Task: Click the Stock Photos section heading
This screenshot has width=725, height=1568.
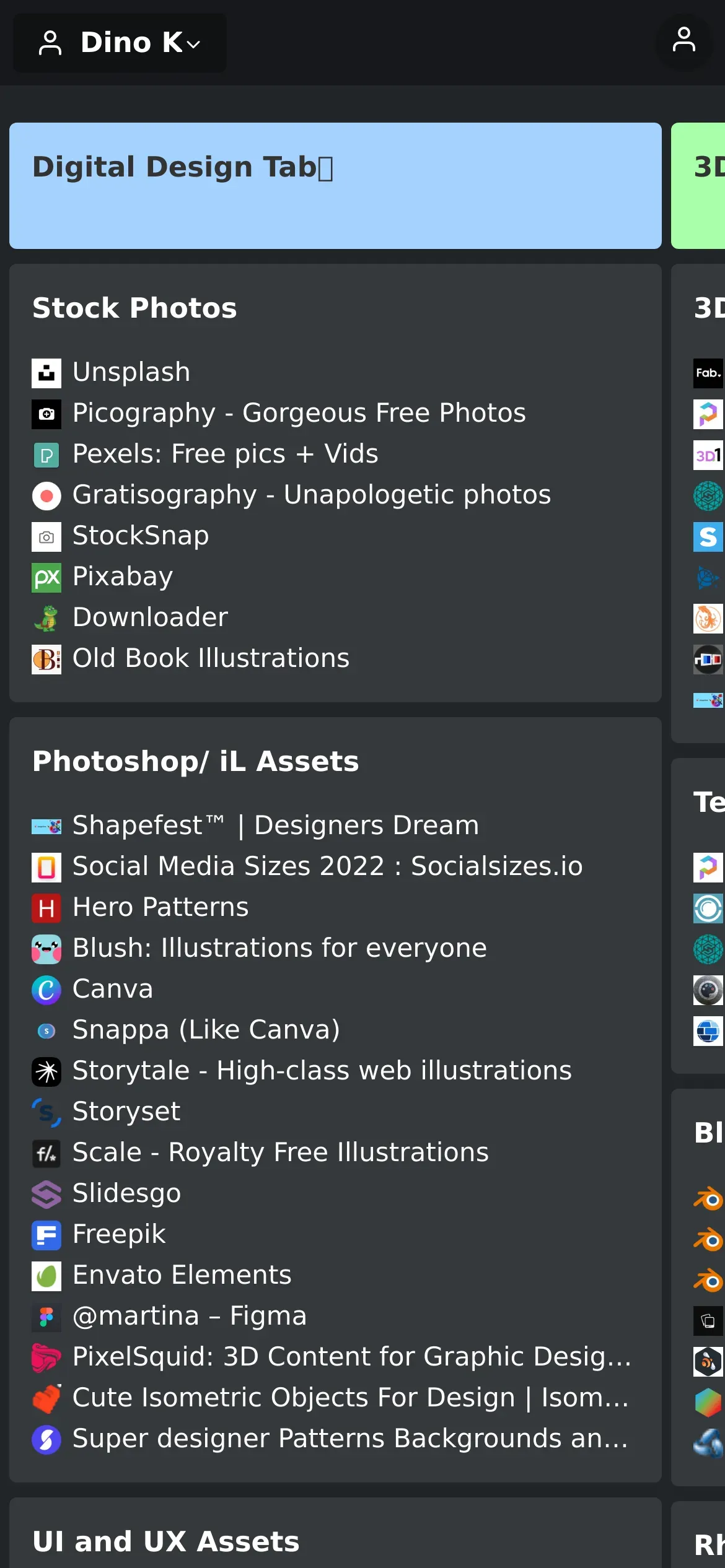Action: 134,308
